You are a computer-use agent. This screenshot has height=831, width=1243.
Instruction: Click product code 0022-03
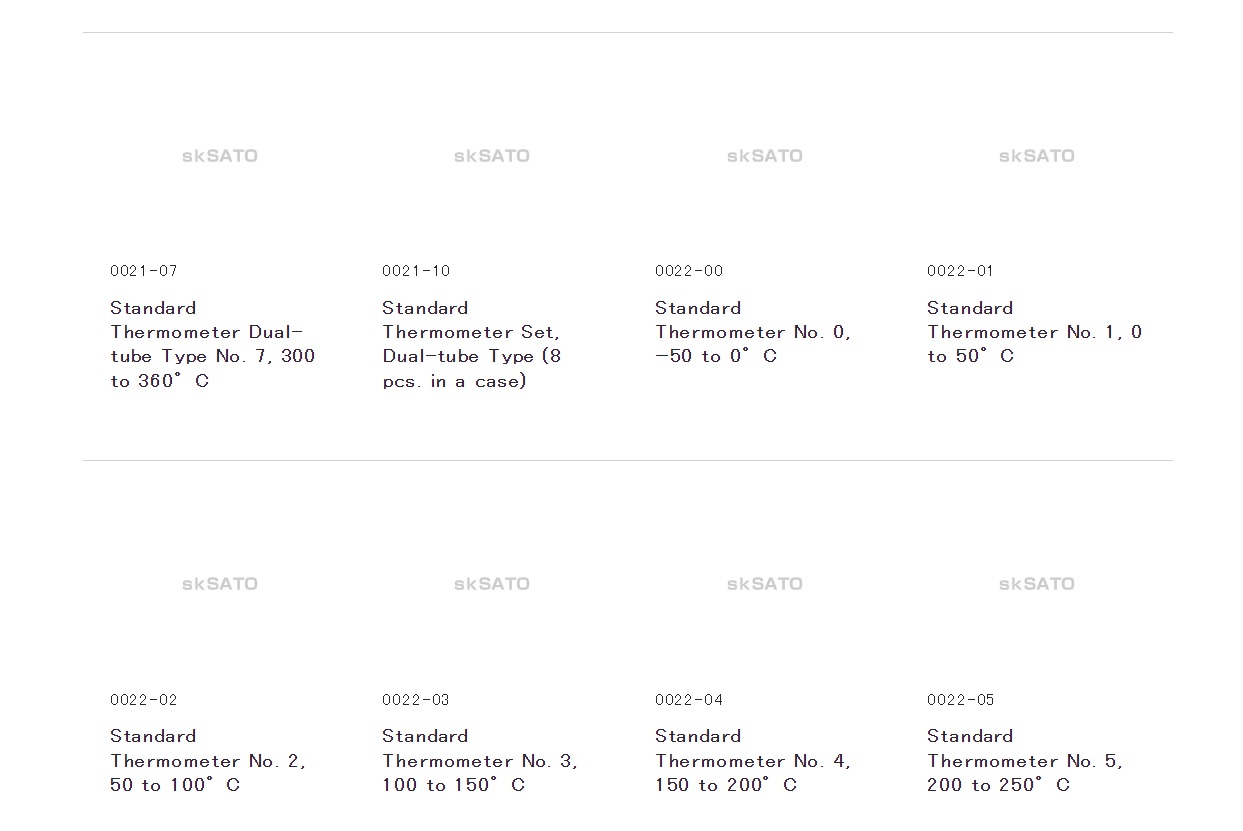click(416, 700)
